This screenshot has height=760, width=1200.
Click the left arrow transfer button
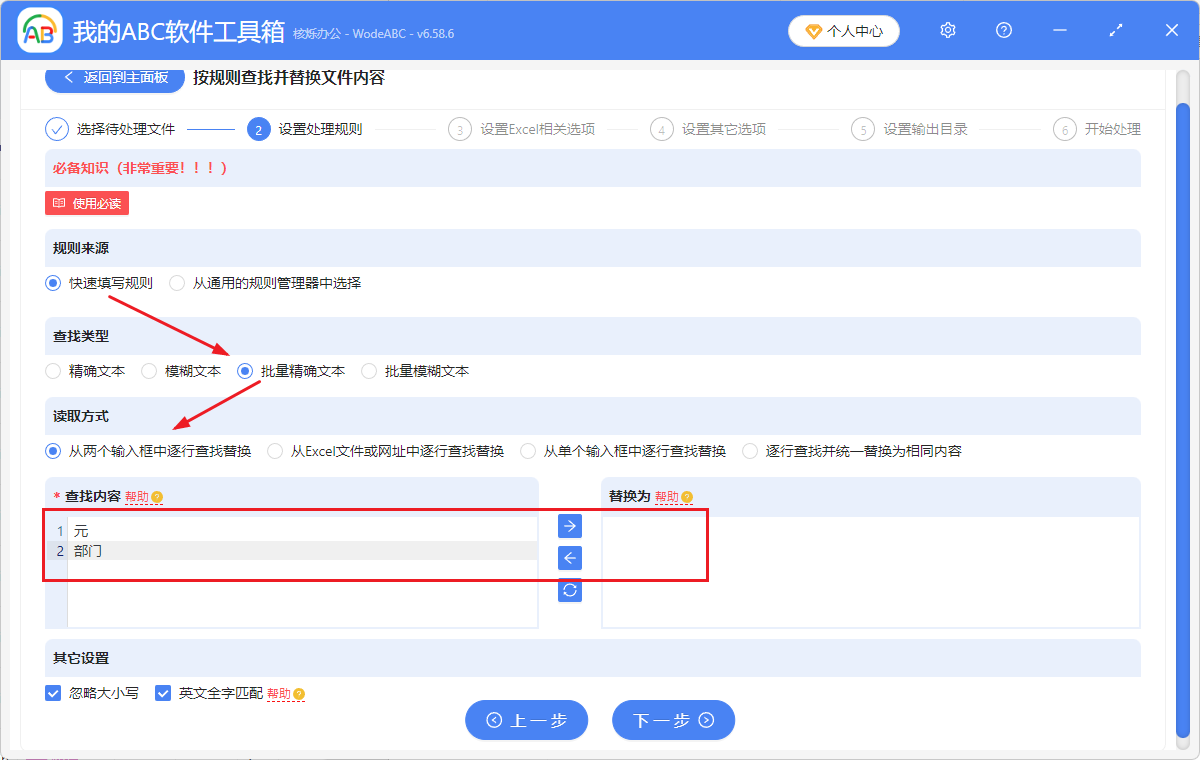click(x=569, y=558)
